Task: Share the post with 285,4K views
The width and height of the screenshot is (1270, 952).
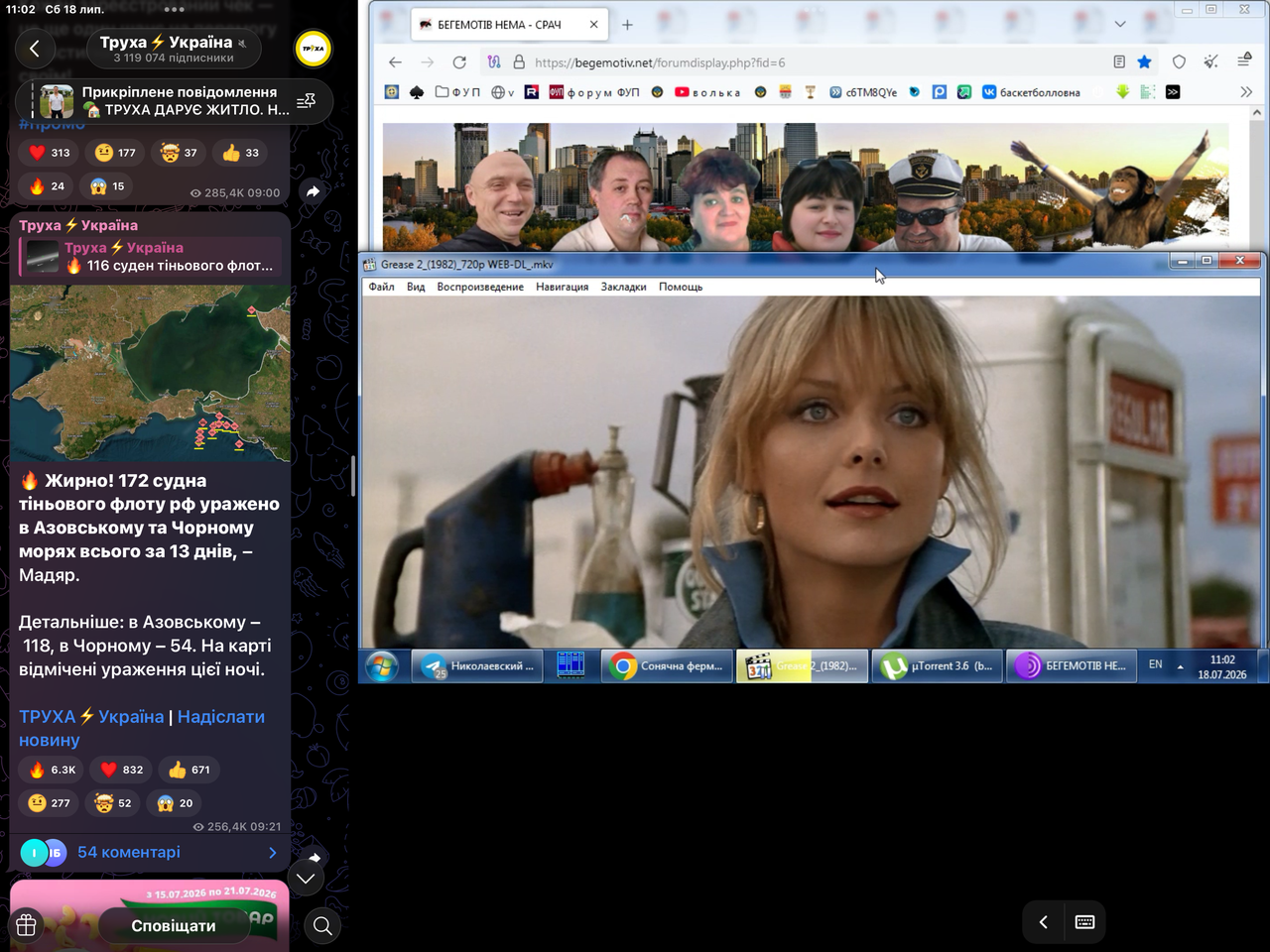Action: [314, 191]
